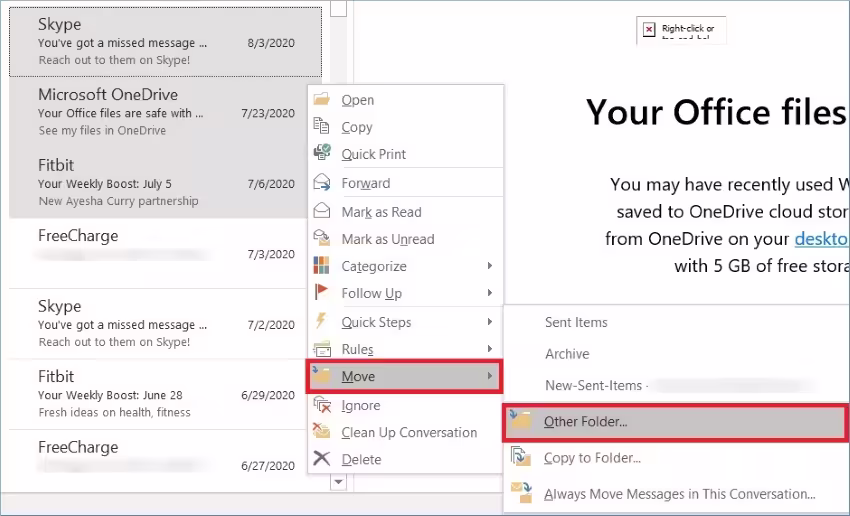Click 'Right-click or' blocked picture text
Viewport: 850px width, 516px height.
pyautogui.click(x=688, y=28)
